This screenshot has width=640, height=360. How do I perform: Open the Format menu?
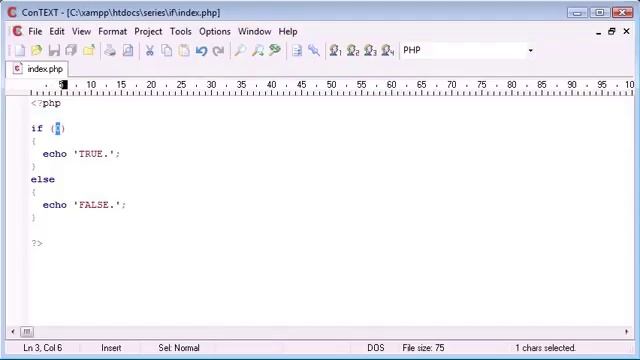pyautogui.click(x=112, y=31)
